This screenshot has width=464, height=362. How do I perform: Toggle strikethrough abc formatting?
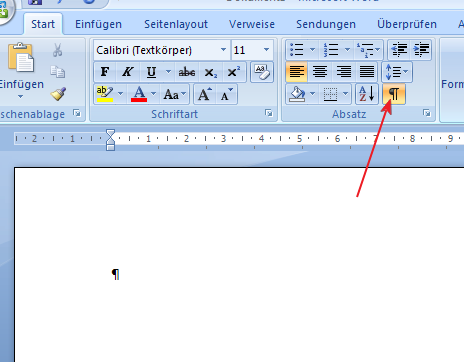[187, 72]
